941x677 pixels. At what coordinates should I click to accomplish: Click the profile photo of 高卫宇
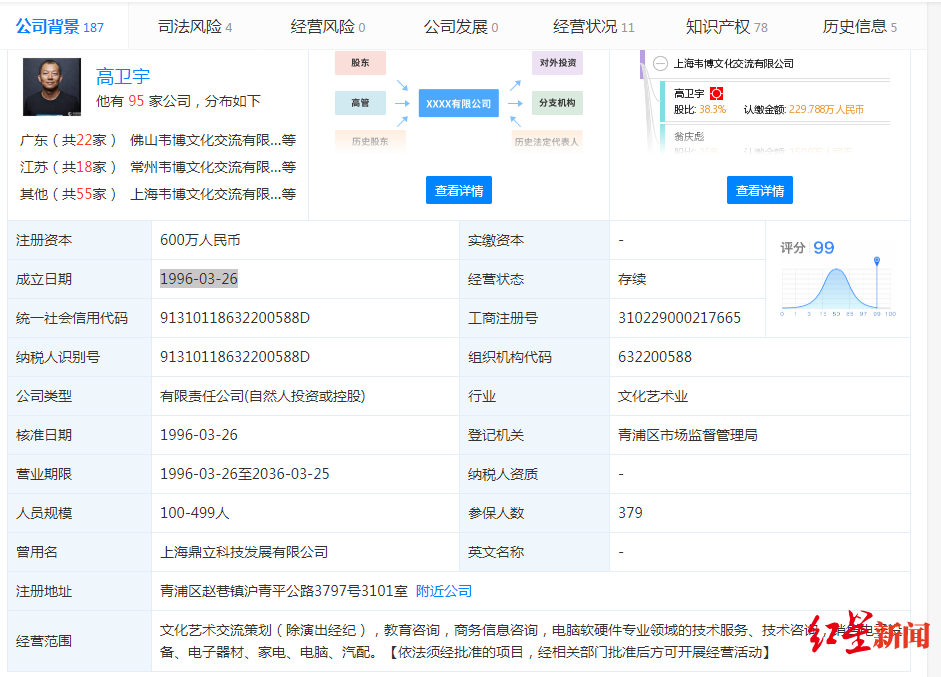click(x=52, y=86)
